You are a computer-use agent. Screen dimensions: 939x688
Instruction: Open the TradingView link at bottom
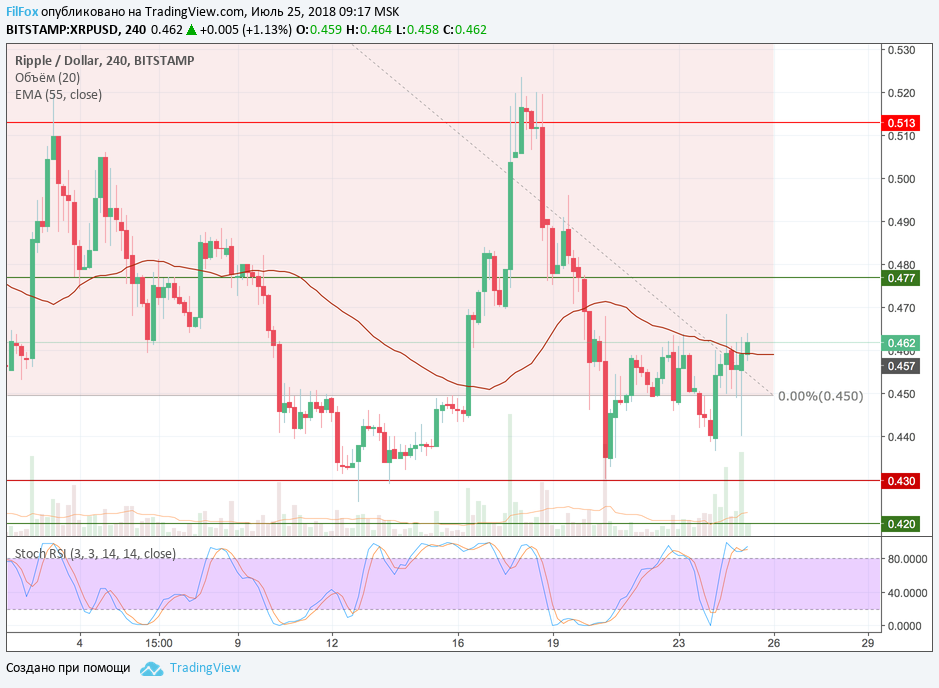coord(205,668)
